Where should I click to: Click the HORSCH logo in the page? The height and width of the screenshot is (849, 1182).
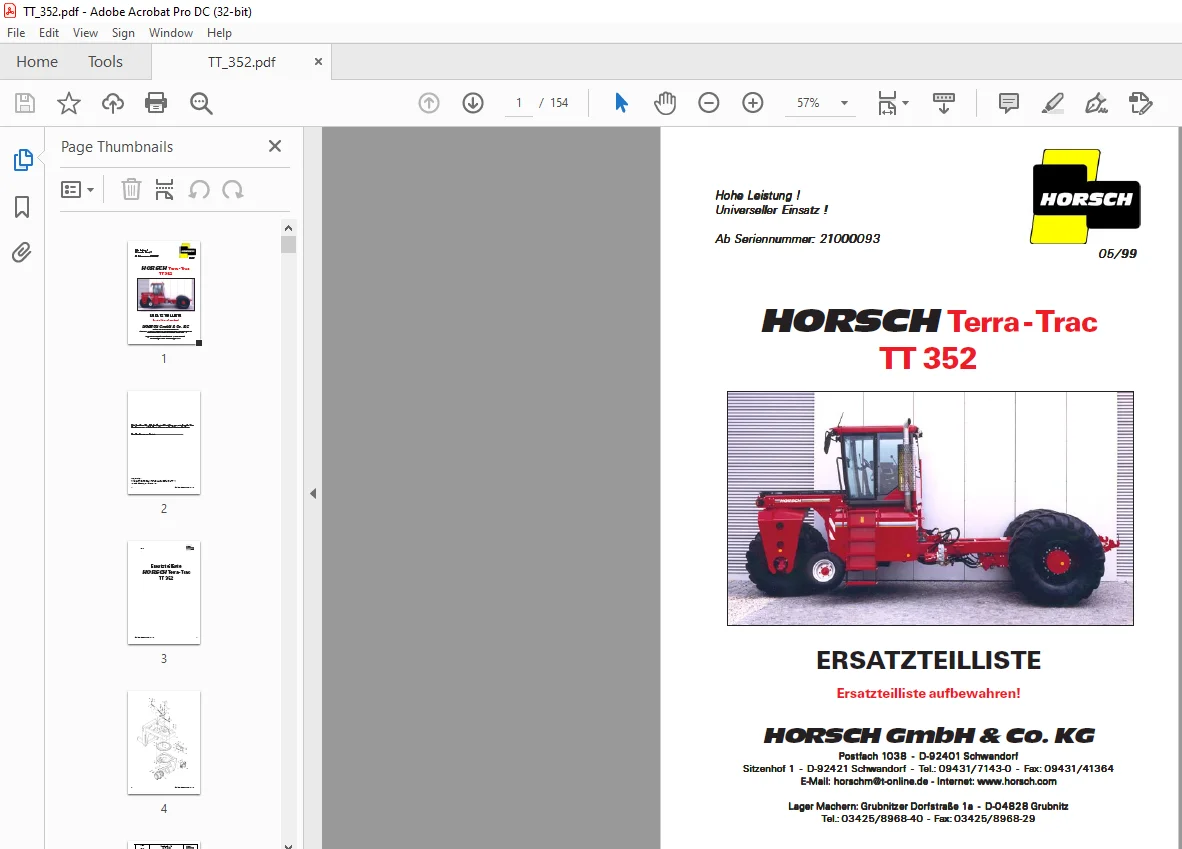point(1086,197)
